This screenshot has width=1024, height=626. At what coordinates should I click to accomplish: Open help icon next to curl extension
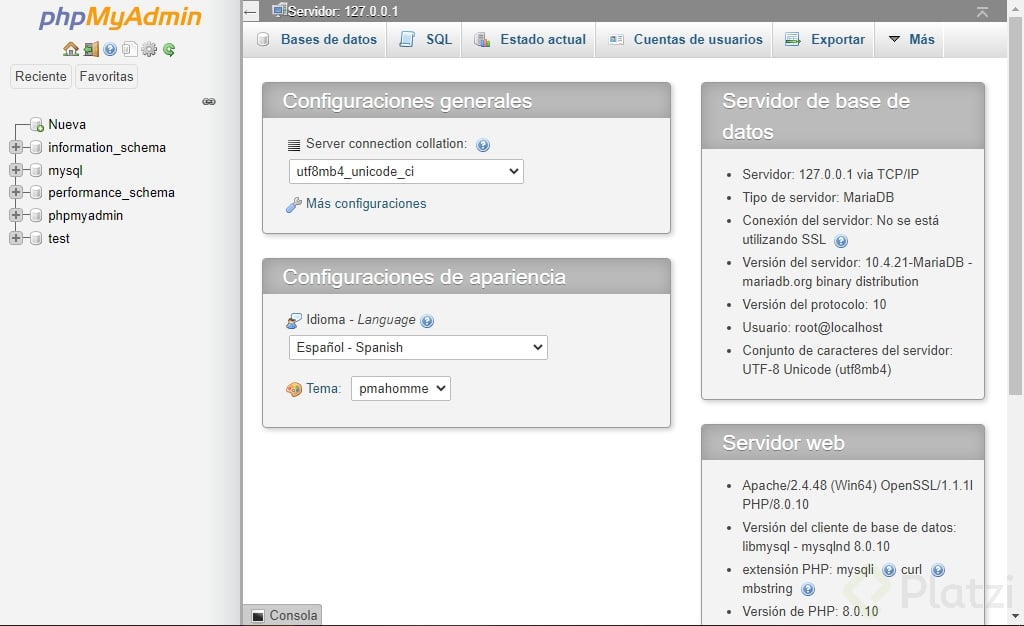pos(938,571)
